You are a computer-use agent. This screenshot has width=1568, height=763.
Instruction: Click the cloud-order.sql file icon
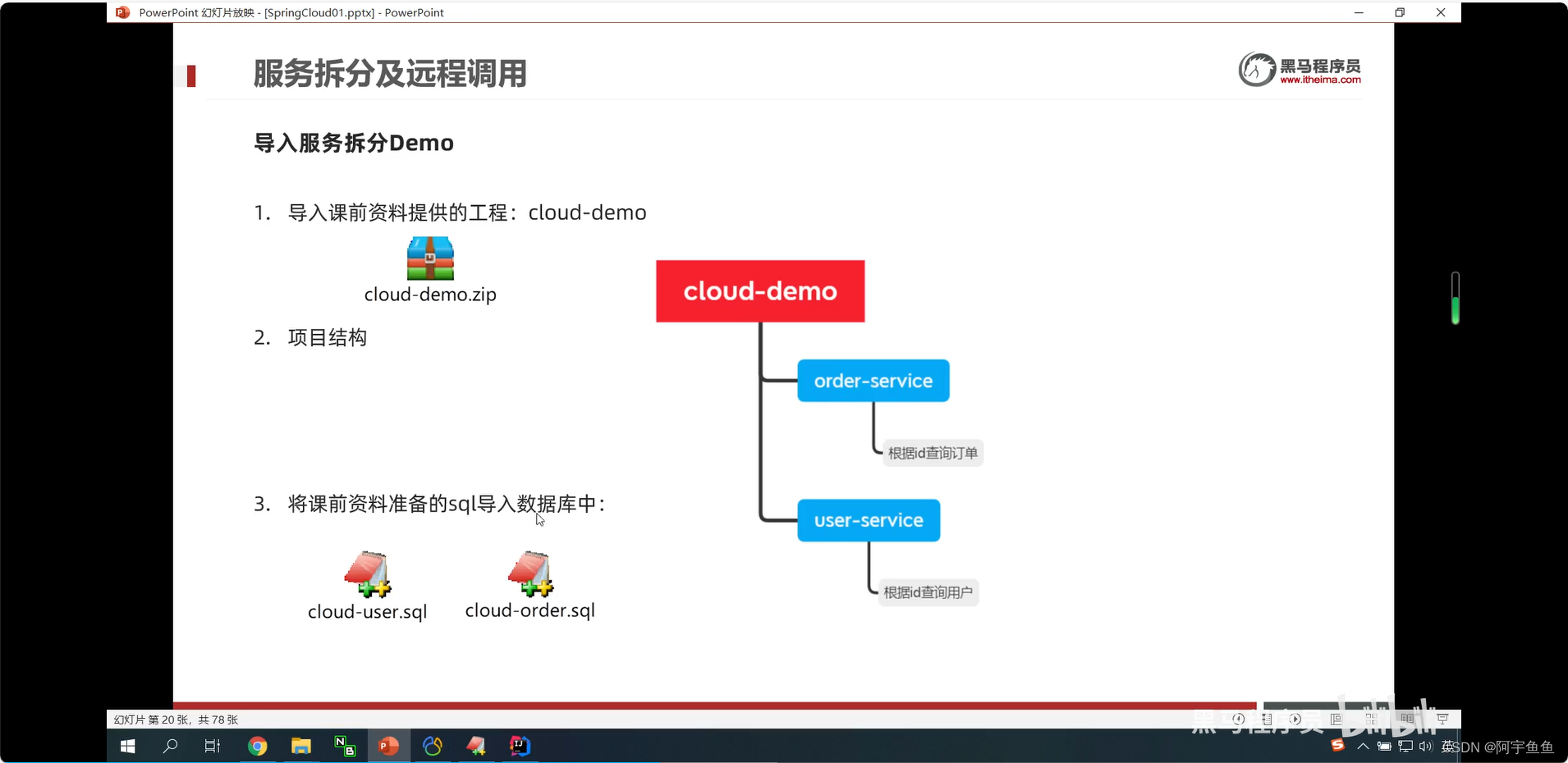[x=531, y=573]
